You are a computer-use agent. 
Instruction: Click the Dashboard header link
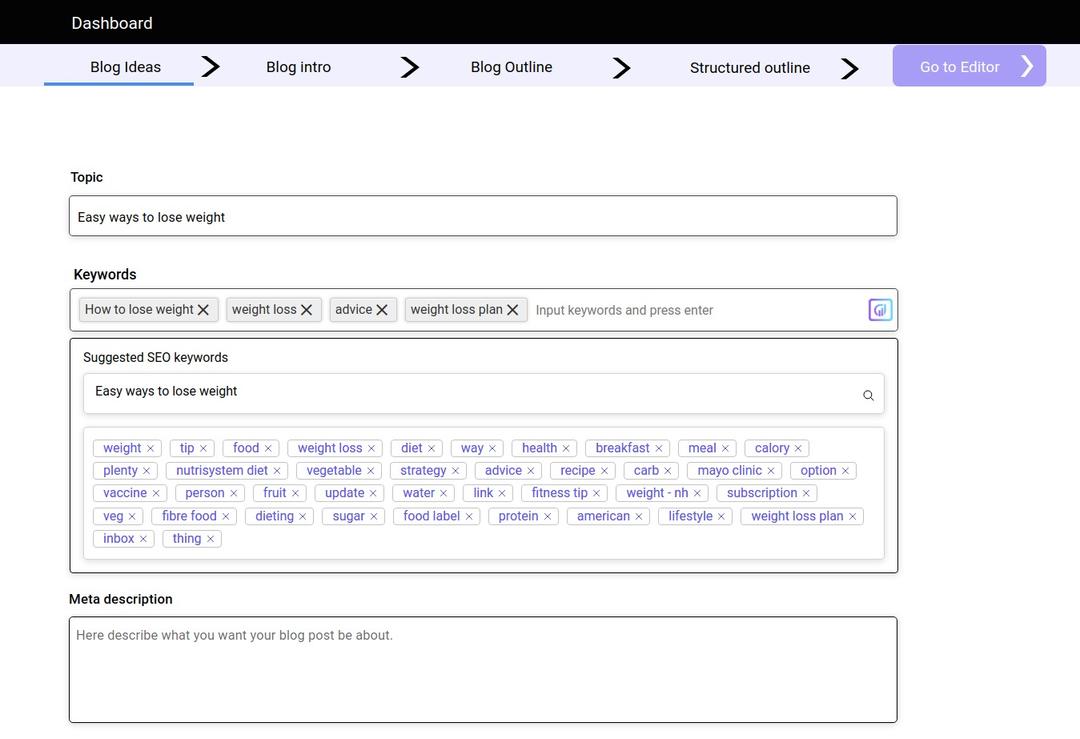coord(112,23)
